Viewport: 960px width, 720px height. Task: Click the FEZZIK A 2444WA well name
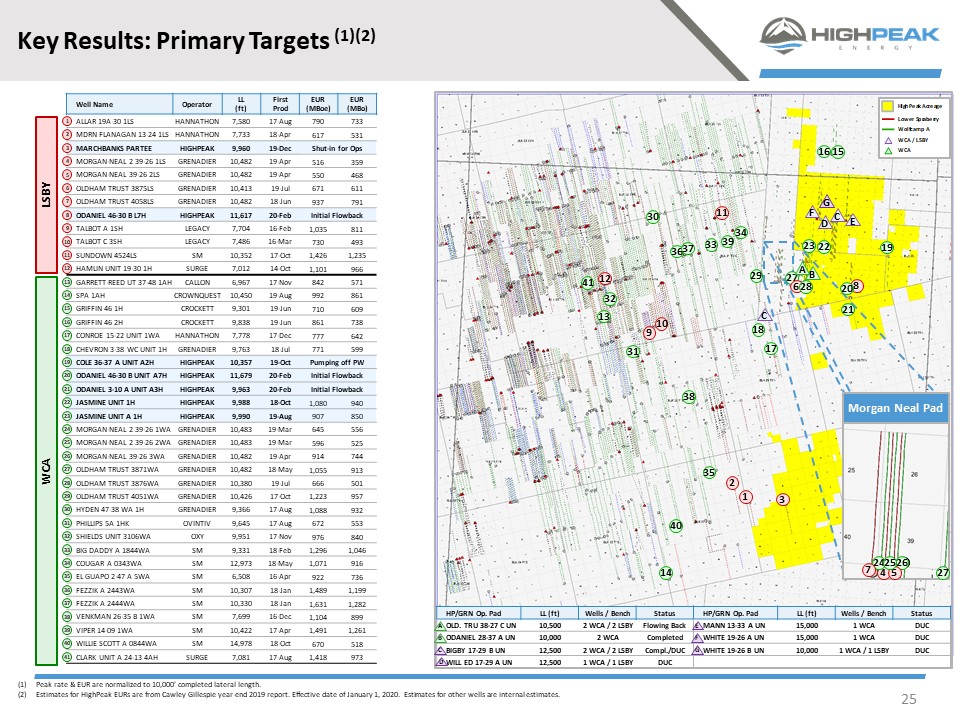click(105, 604)
